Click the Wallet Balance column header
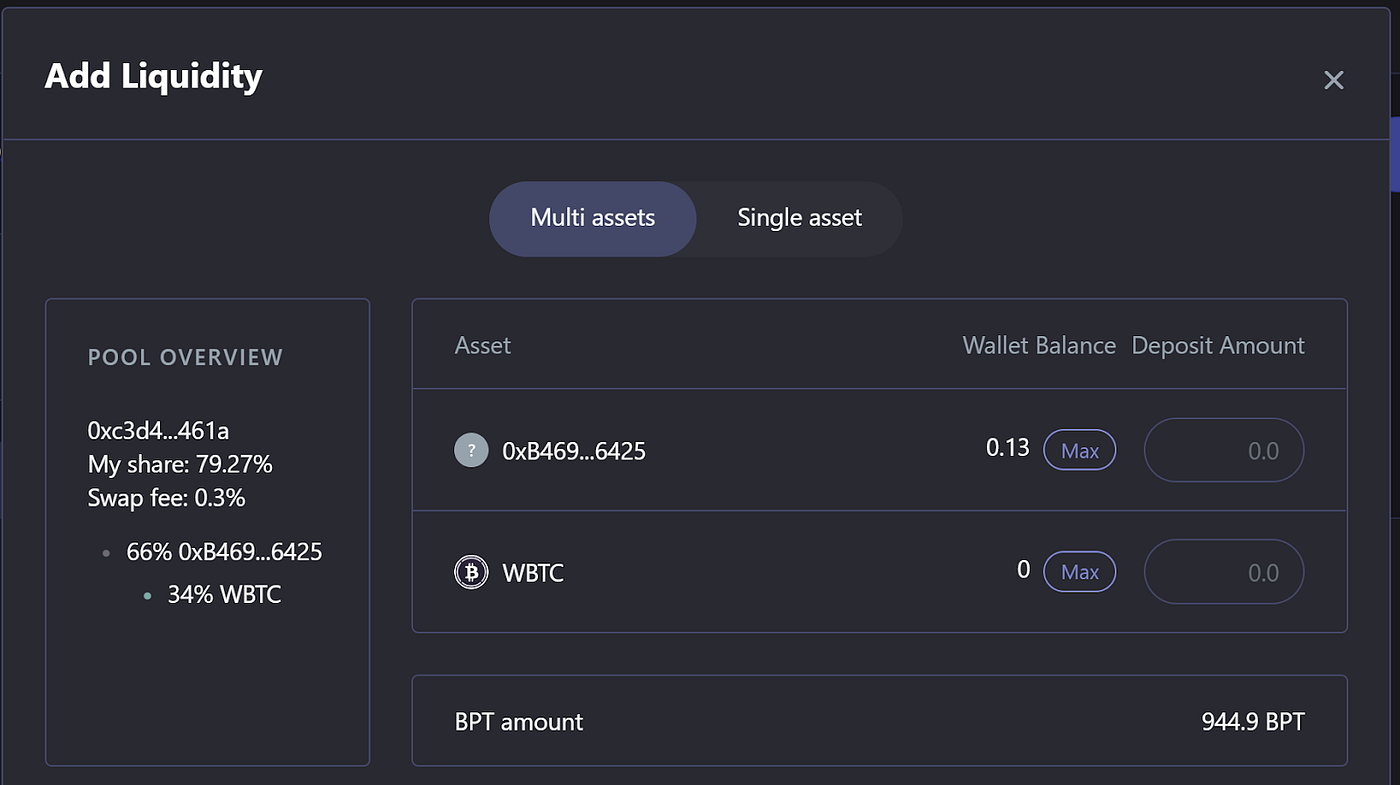The image size is (1400, 785). coord(1038,345)
